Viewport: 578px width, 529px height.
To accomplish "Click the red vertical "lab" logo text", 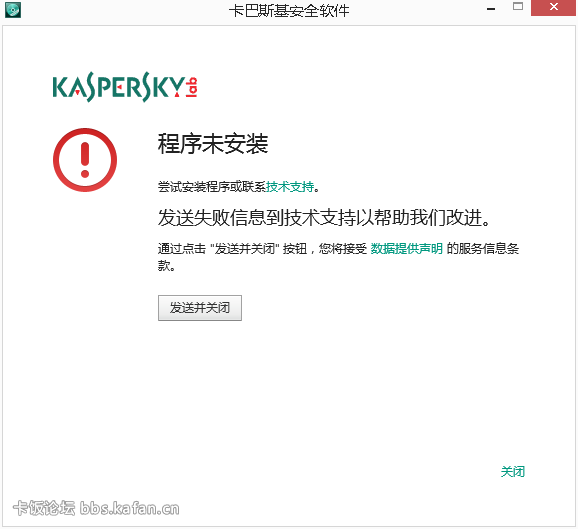I will click(x=192, y=87).
